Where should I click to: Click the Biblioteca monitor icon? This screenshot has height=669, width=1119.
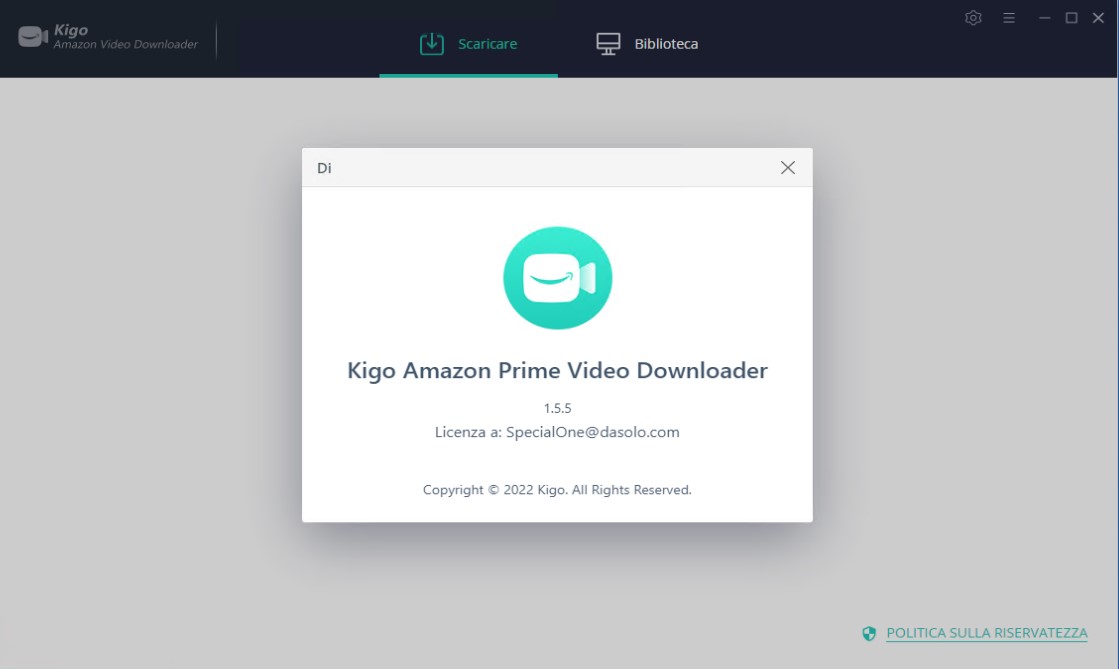point(608,44)
